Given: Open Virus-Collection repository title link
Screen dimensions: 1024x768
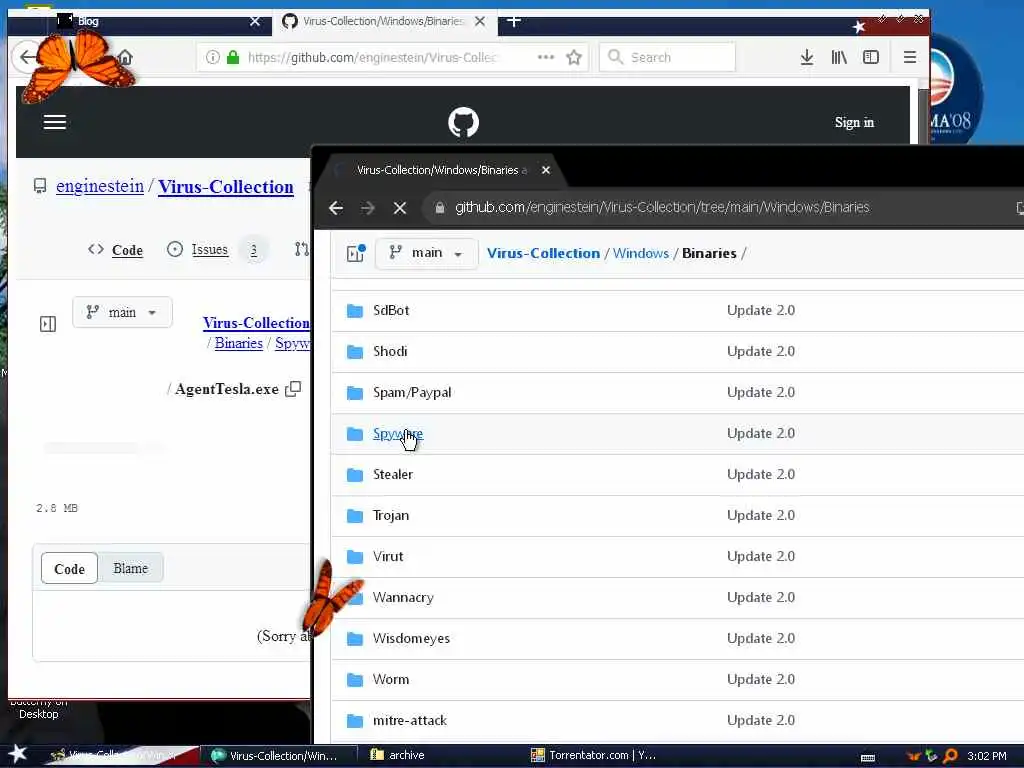Looking at the screenshot, I should [x=226, y=187].
